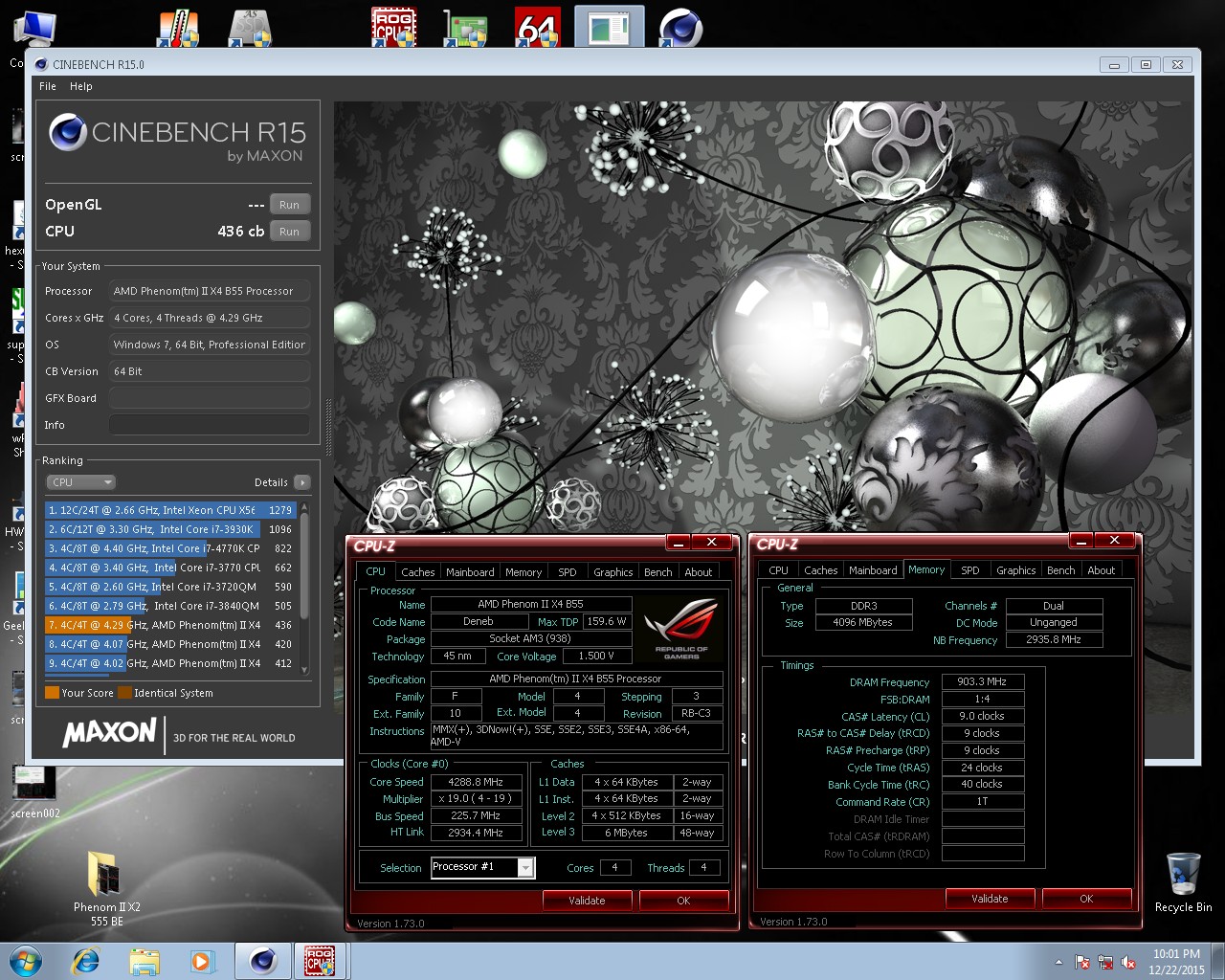Open the Recycle Bin
1225x980 pixels.
1183,881
